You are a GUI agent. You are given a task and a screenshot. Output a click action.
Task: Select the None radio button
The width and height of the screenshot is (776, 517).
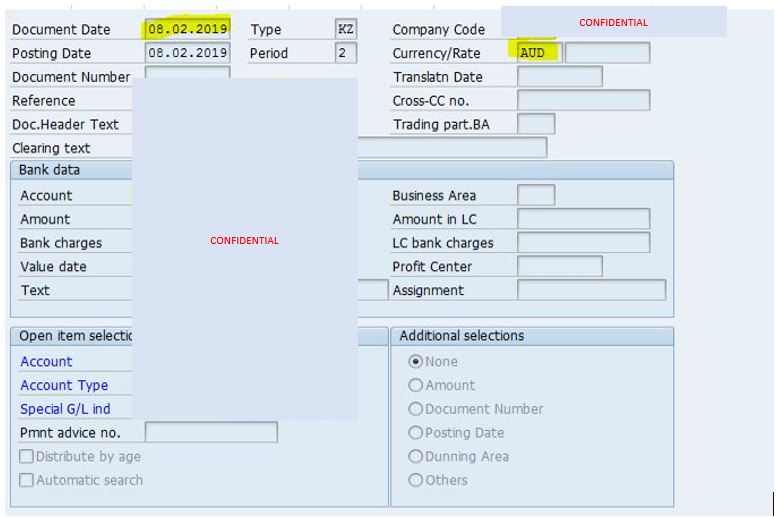click(416, 362)
